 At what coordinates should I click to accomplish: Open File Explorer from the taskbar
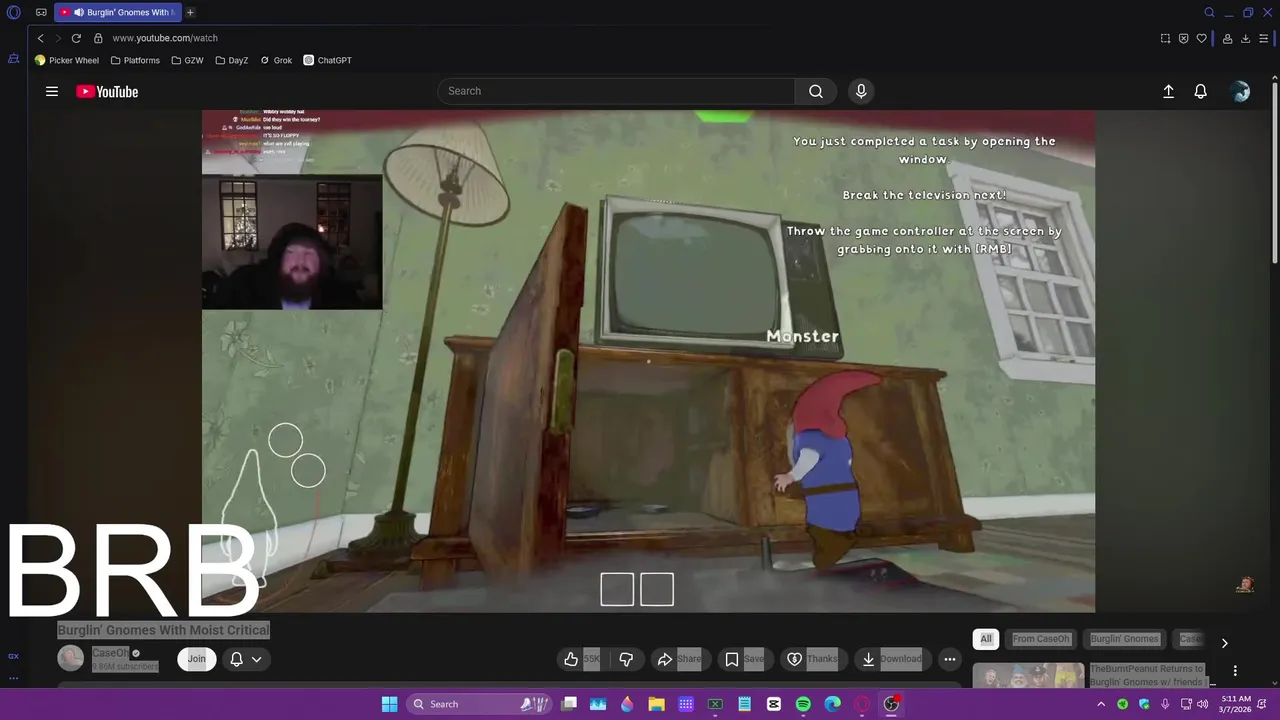(x=656, y=704)
